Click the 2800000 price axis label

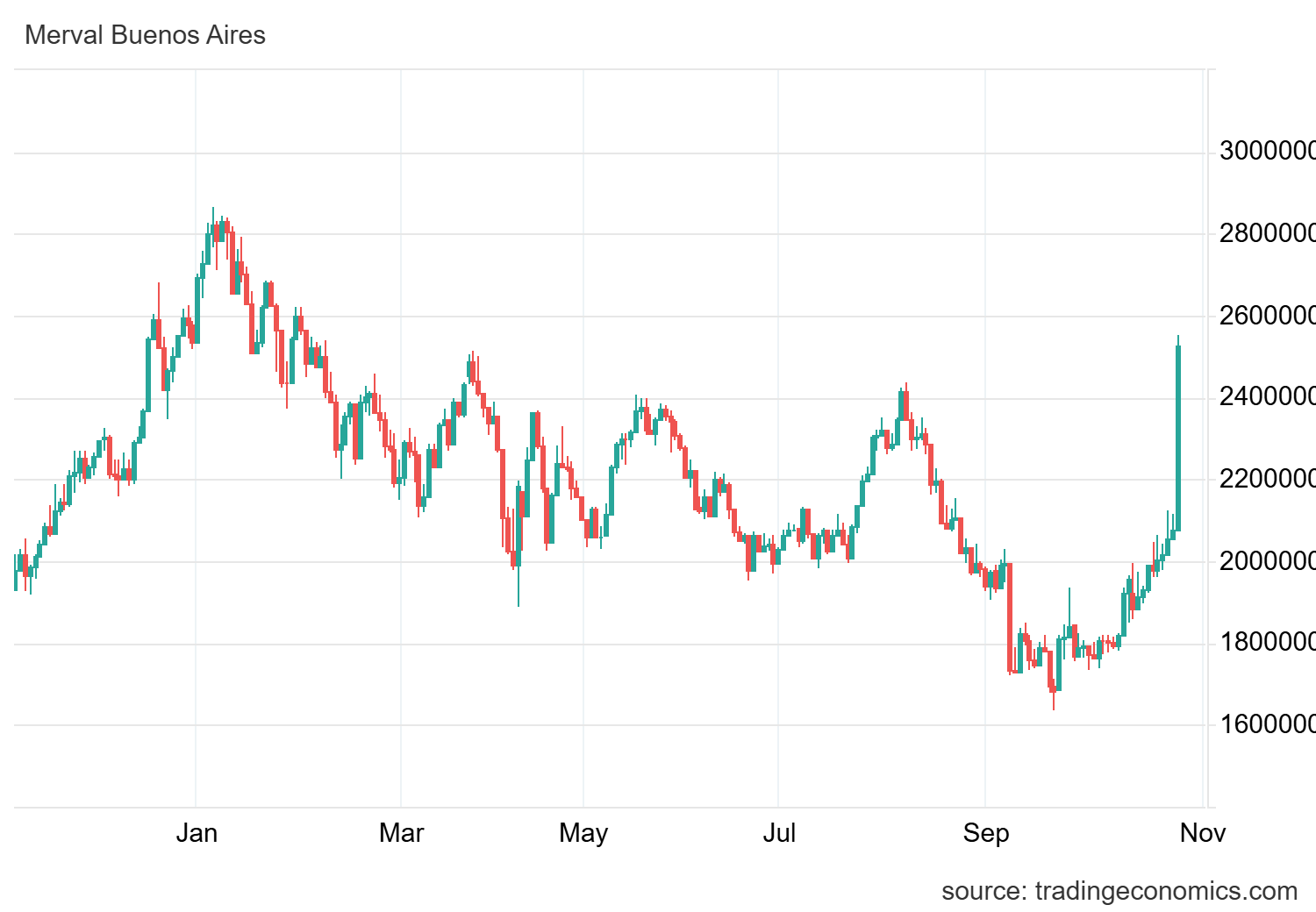pos(1267,234)
